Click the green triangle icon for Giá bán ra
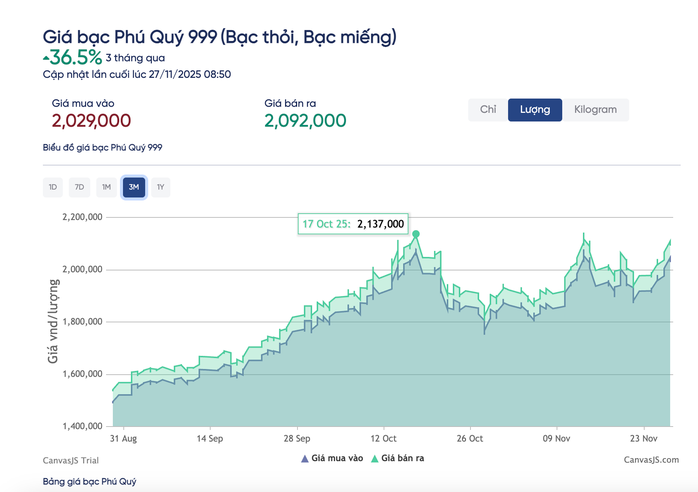Image resolution: width=698 pixels, height=492 pixels. pos(374,458)
